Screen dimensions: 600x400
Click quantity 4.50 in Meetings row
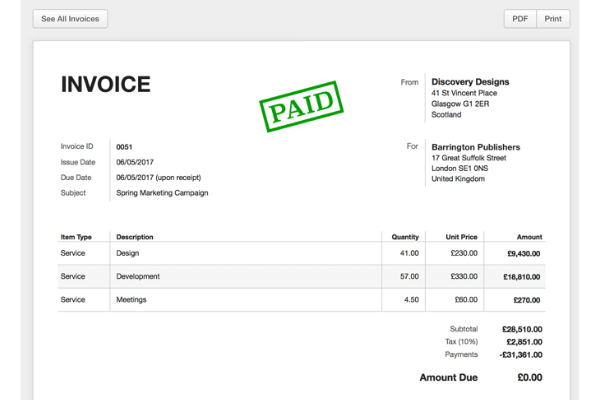click(411, 300)
